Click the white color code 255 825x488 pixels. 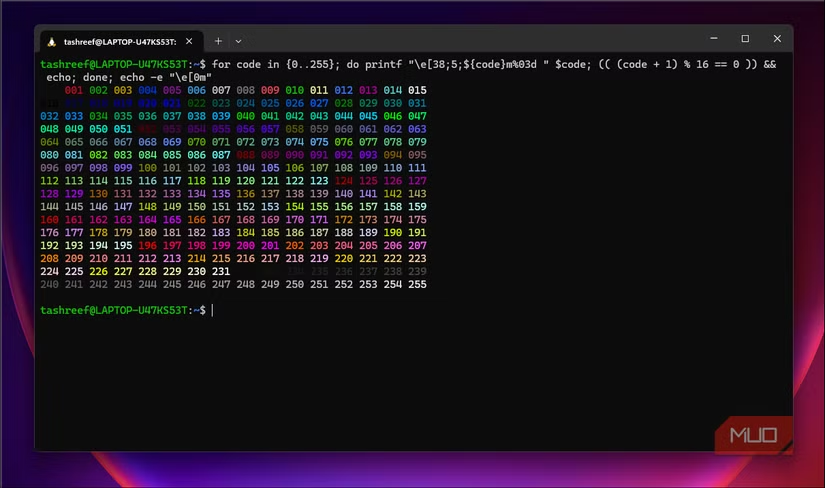click(418, 284)
